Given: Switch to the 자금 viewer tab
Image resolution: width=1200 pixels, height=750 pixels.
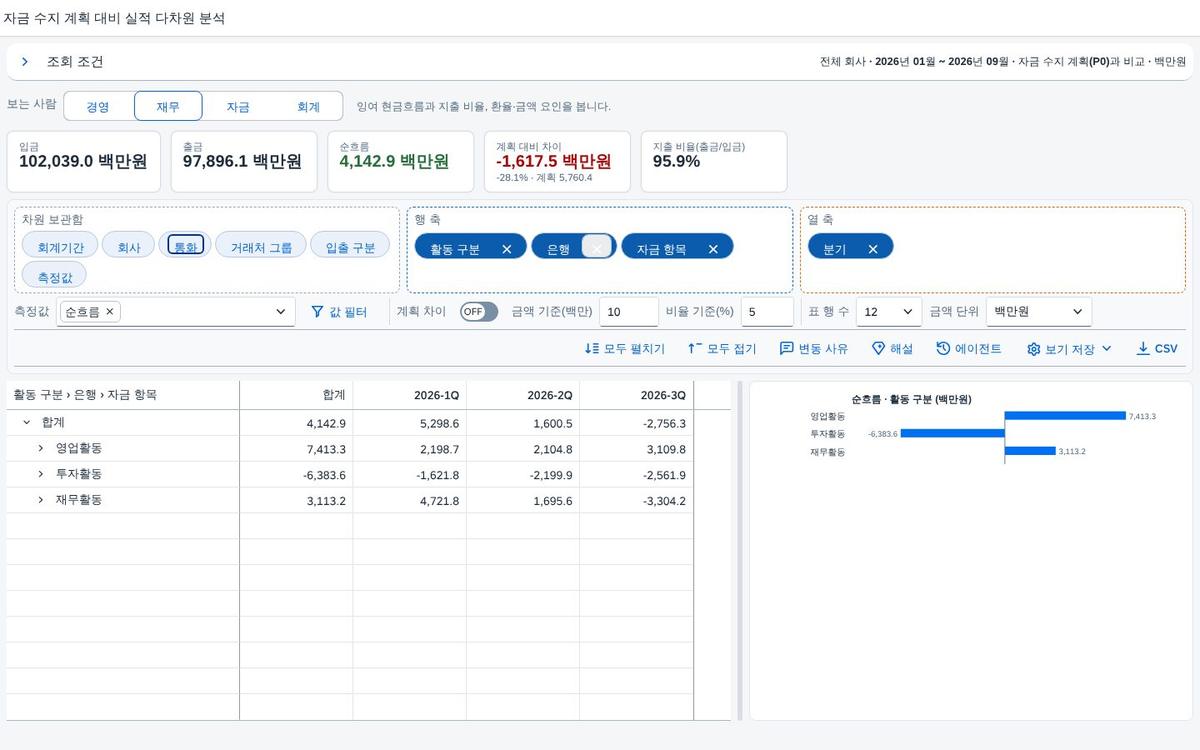Looking at the screenshot, I should (x=238, y=107).
